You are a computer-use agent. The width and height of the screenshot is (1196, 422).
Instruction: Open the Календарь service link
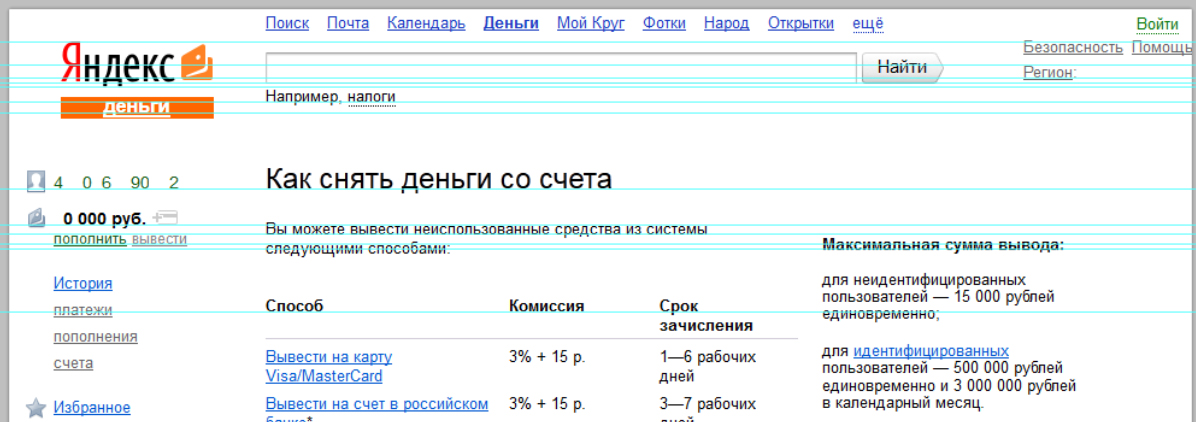[x=426, y=24]
